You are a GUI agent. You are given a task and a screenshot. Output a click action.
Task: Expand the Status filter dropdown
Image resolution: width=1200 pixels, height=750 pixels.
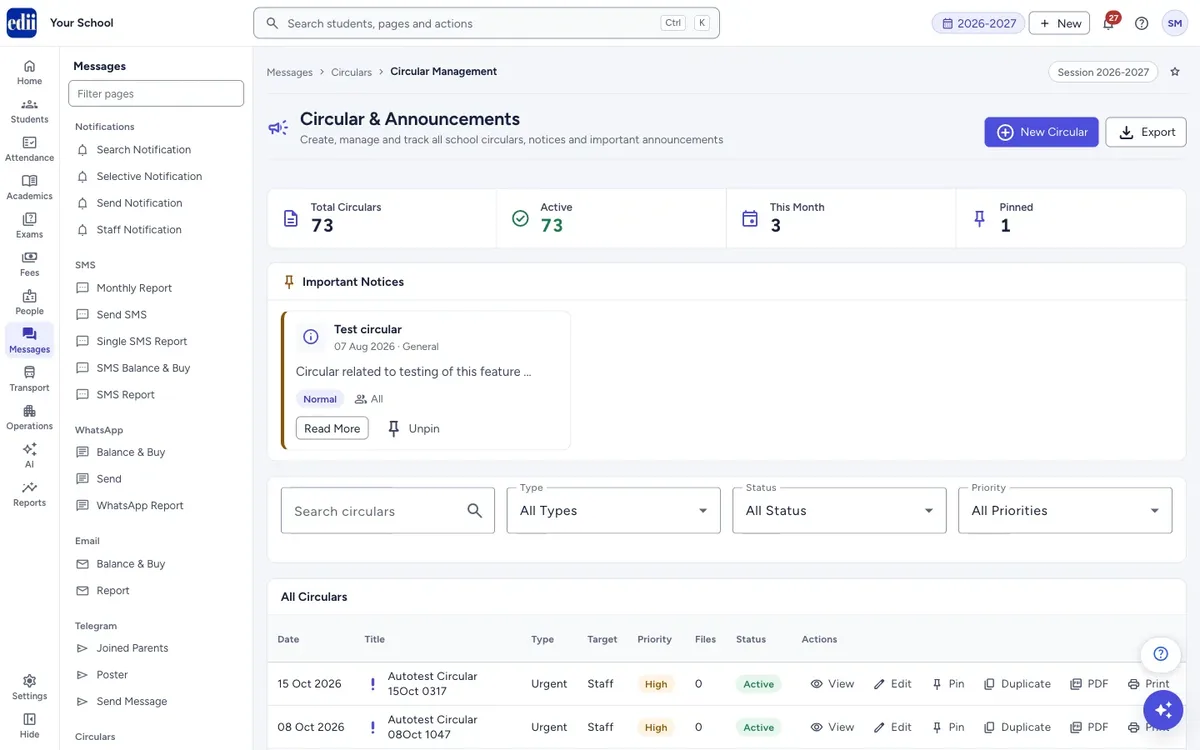[840, 510]
